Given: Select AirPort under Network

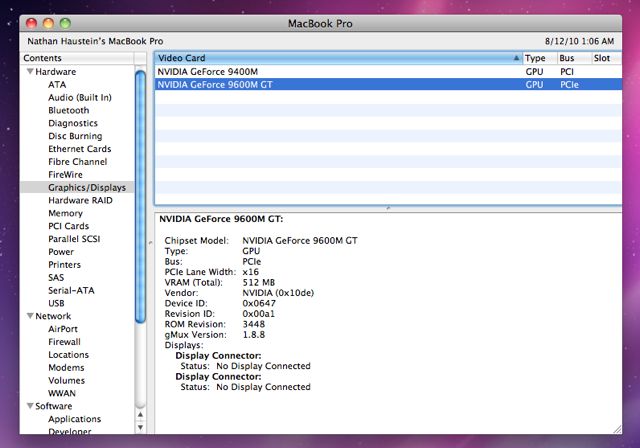Looking at the screenshot, I should [x=62, y=329].
